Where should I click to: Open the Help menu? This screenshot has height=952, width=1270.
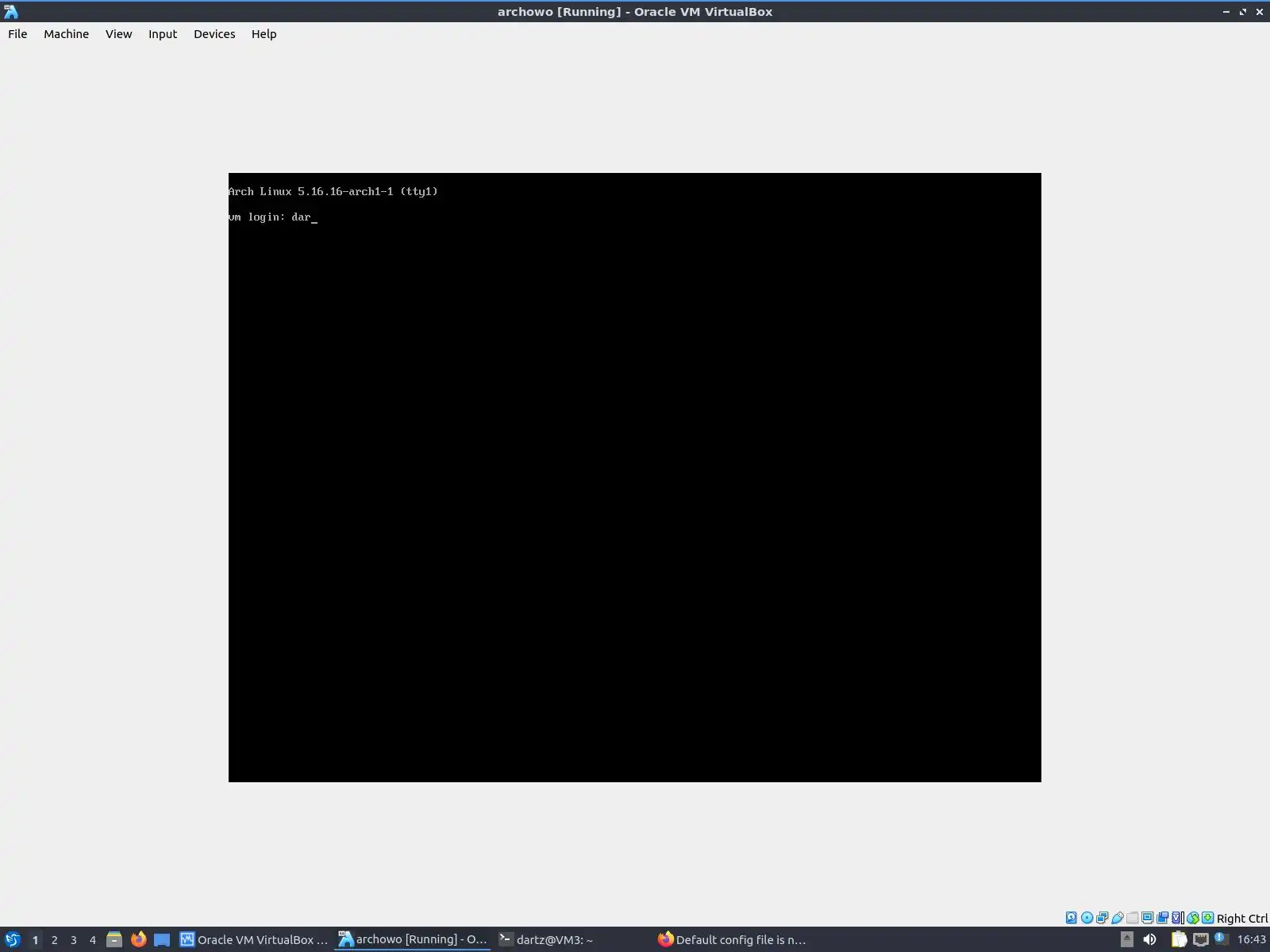point(264,34)
